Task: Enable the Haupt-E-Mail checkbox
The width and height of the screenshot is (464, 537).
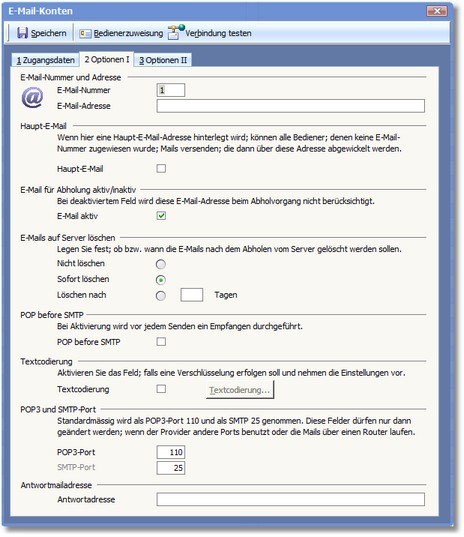Action: 161,168
